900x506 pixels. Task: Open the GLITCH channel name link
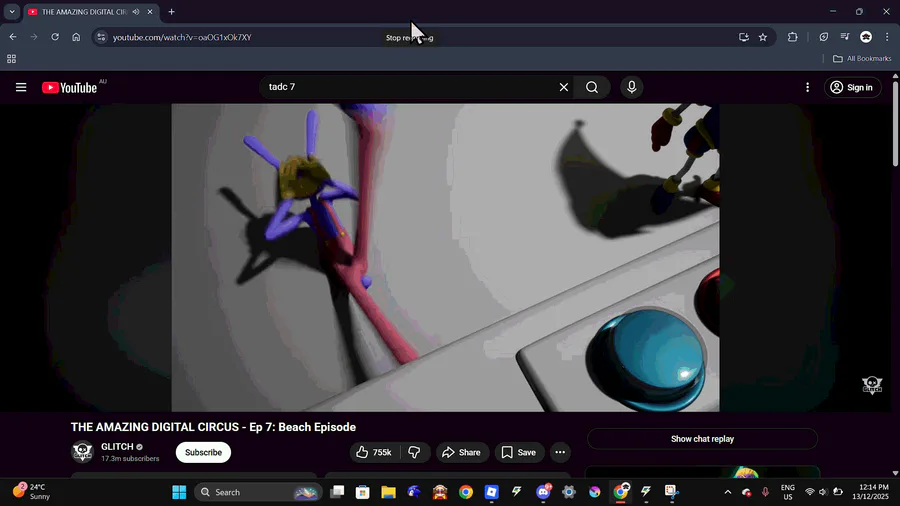point(117,446)
